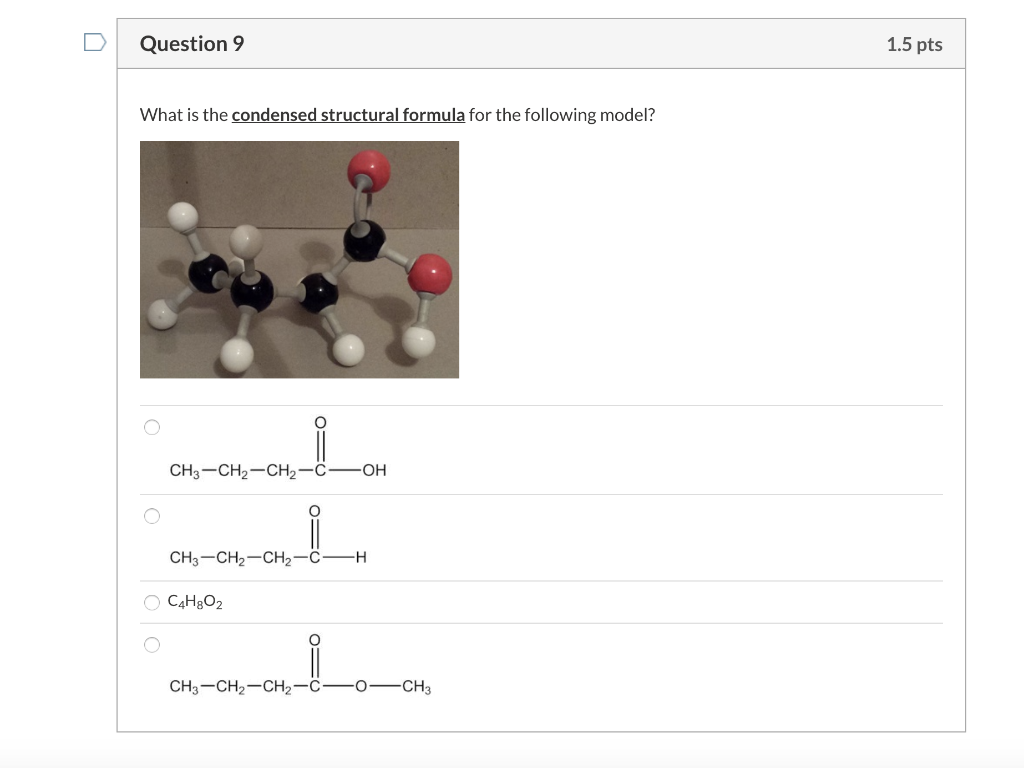
Task: Select answer CH3-CH2-CH2-C-O-CH3
Action: pos(151,645)
